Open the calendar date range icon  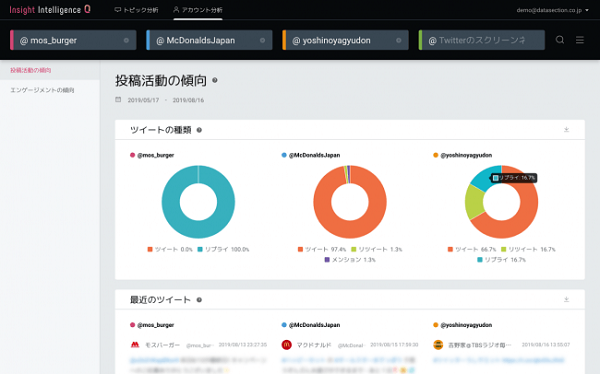(x=118, y=100)
